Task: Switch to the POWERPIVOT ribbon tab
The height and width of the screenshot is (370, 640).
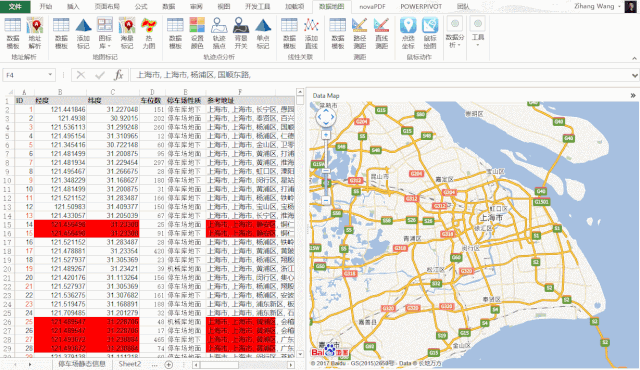Action: point(421,7)
